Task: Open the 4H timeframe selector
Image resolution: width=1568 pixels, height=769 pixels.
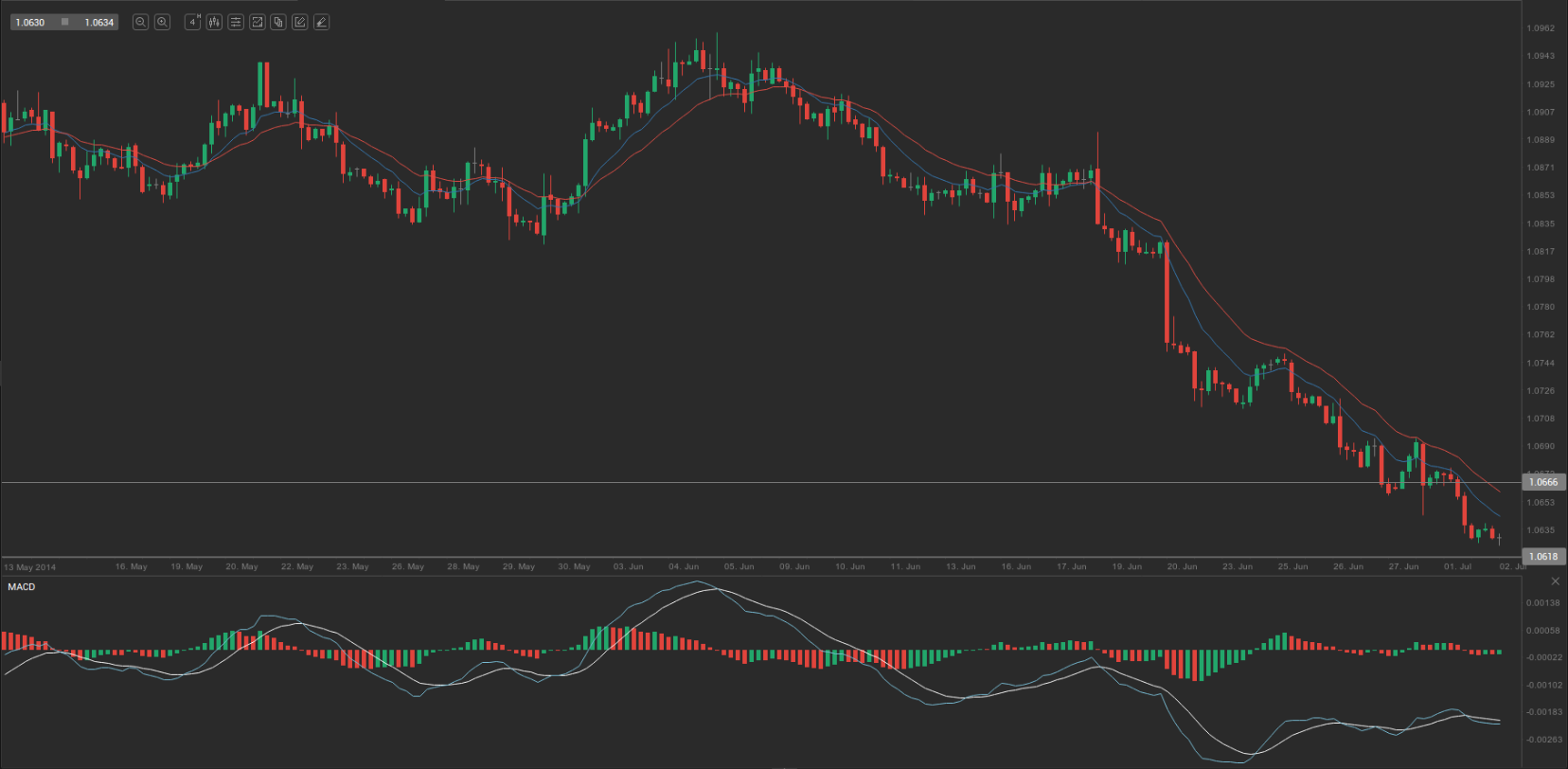Action: [192, 22]
